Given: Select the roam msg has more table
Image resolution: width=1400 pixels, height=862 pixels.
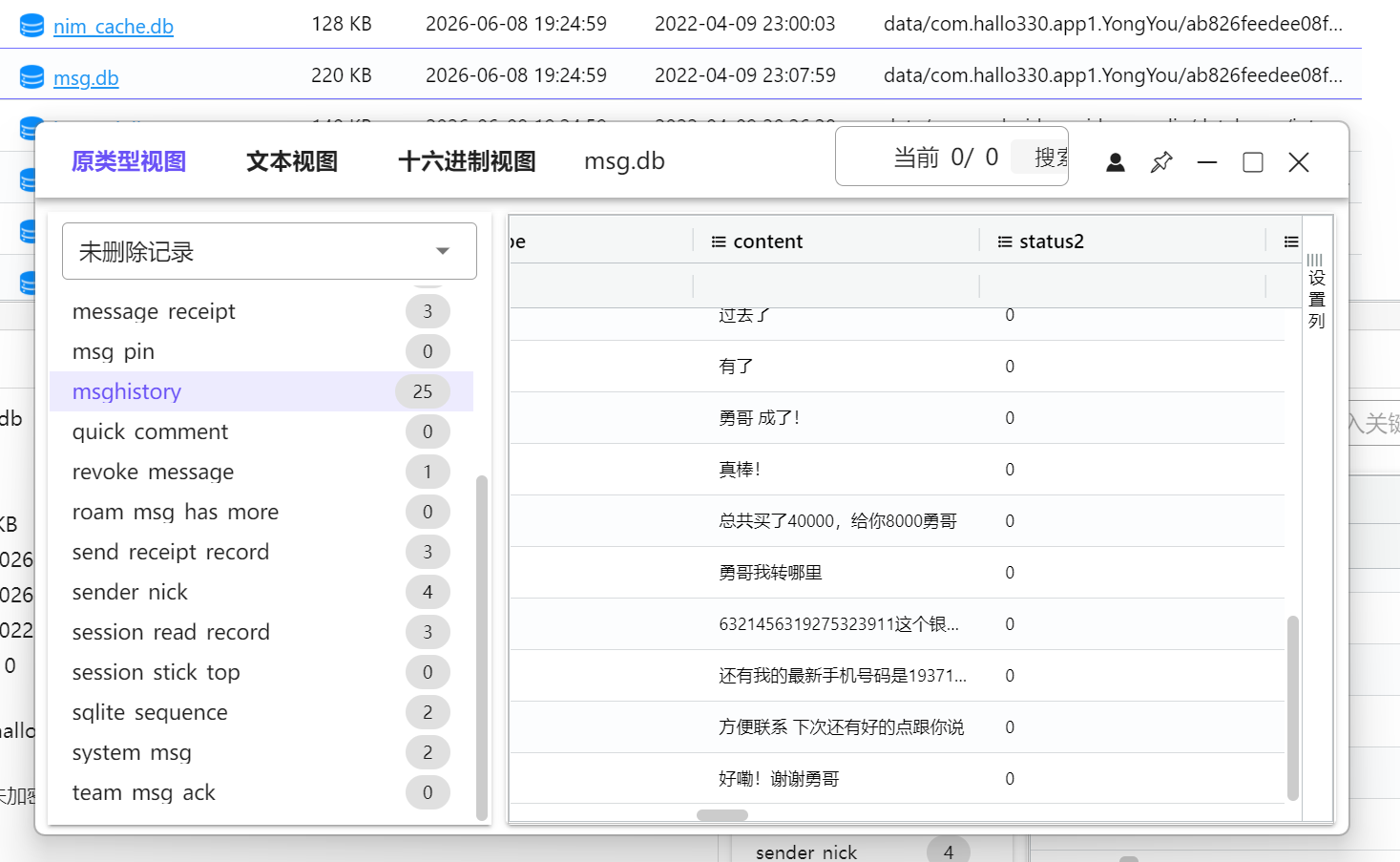Looking at the screenshot, I should [261, 512].
